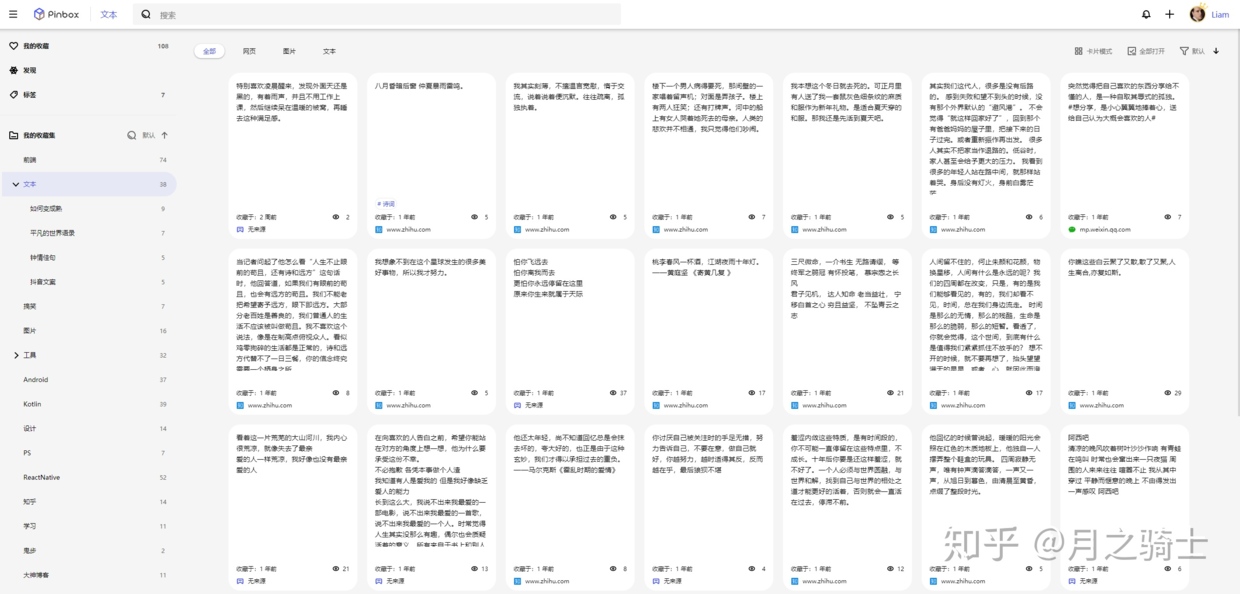Click the filter funnel icon
Screen dimensions: 1240x594
(x=1184, y=51)
